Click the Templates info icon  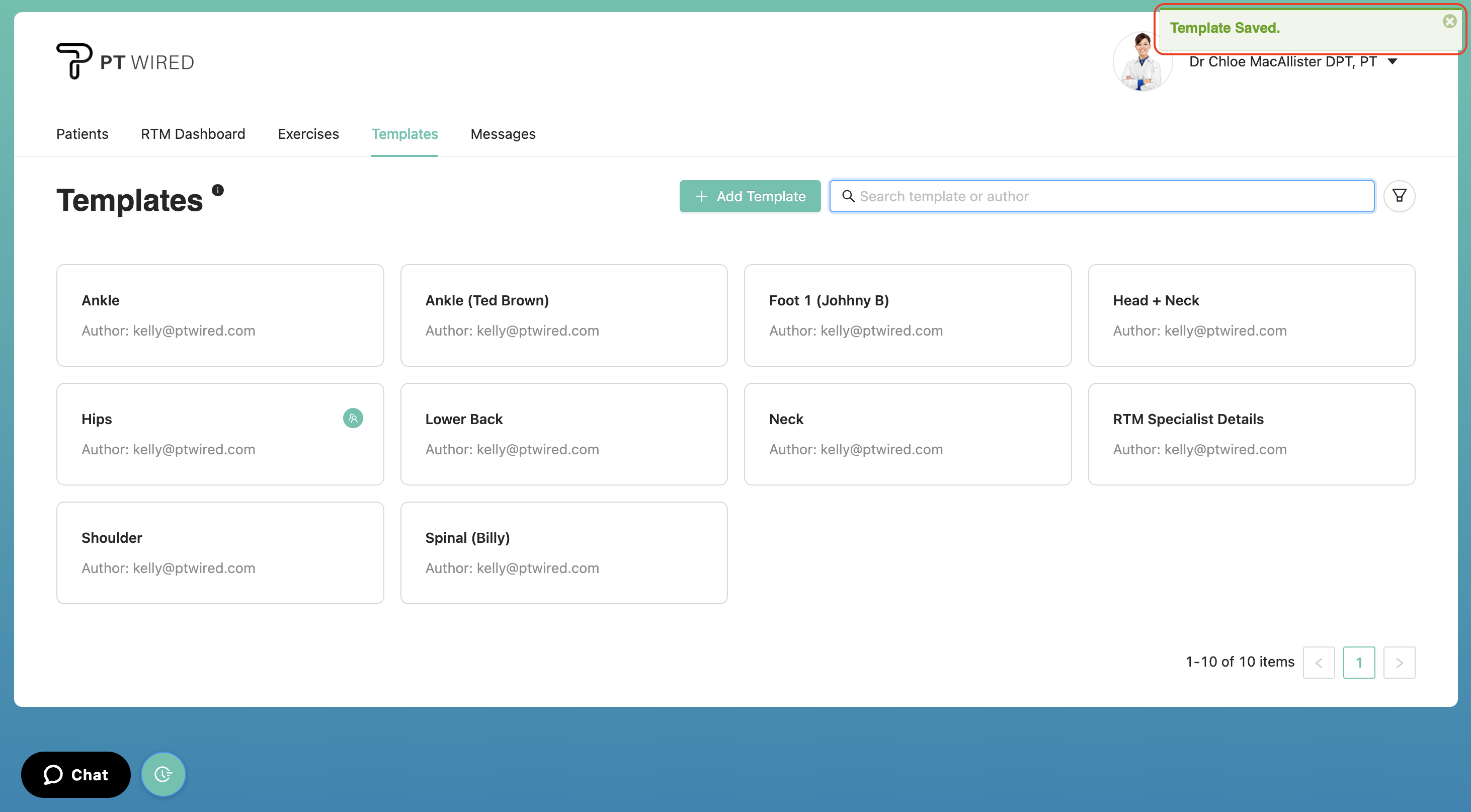(x=217, y=190)
